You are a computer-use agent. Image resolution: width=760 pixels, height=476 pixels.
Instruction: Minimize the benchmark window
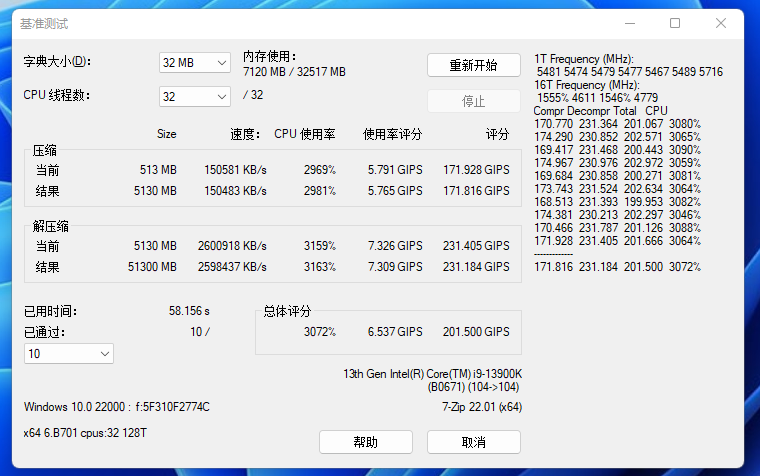point(628,23)
